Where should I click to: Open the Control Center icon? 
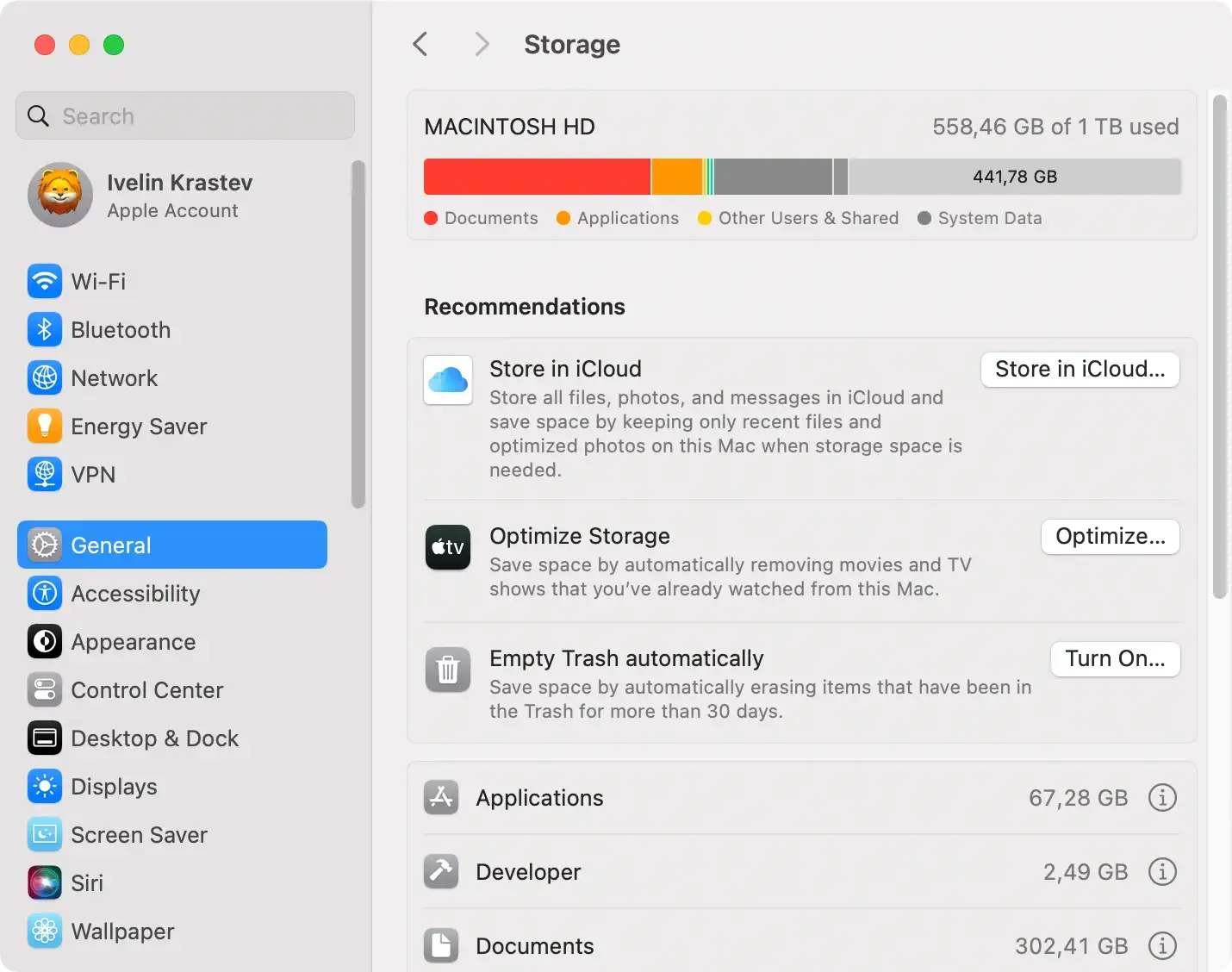tap(45, 689)
